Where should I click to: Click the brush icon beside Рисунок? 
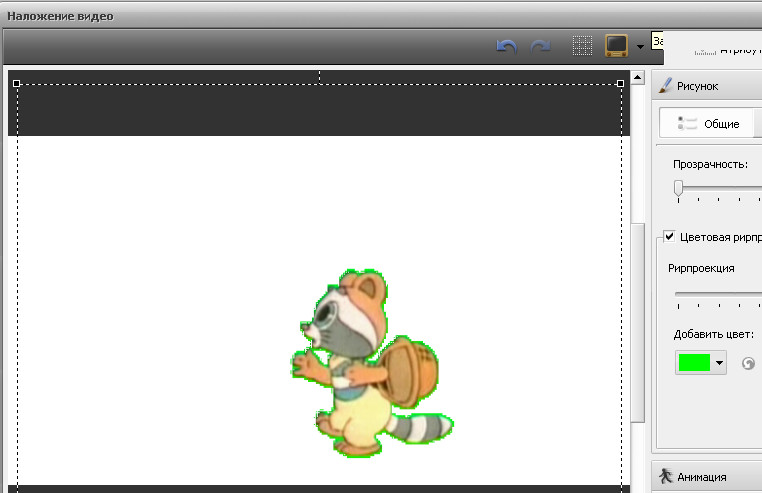[x=665, y=85]
